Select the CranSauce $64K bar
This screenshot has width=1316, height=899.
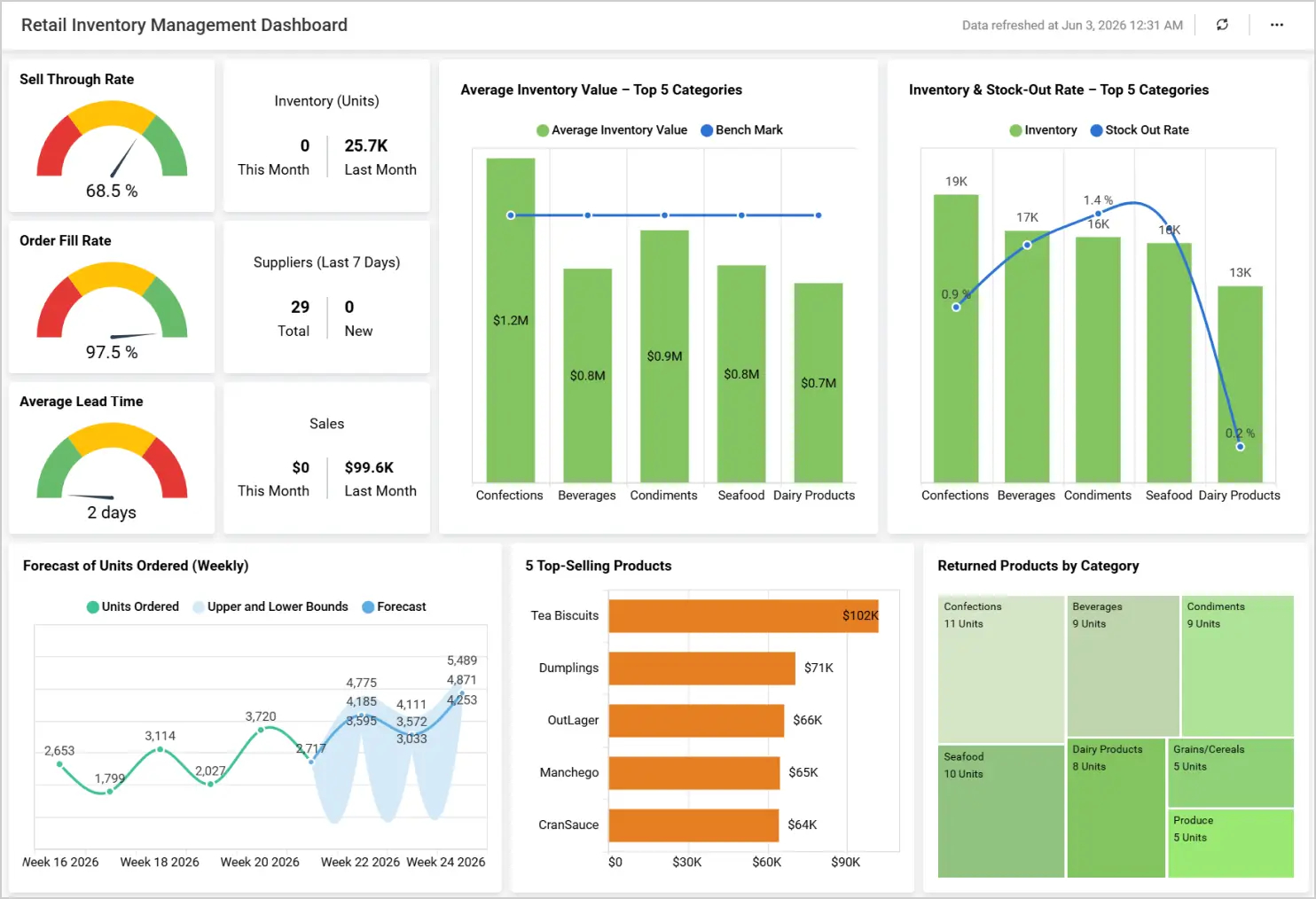coord(693,825)
